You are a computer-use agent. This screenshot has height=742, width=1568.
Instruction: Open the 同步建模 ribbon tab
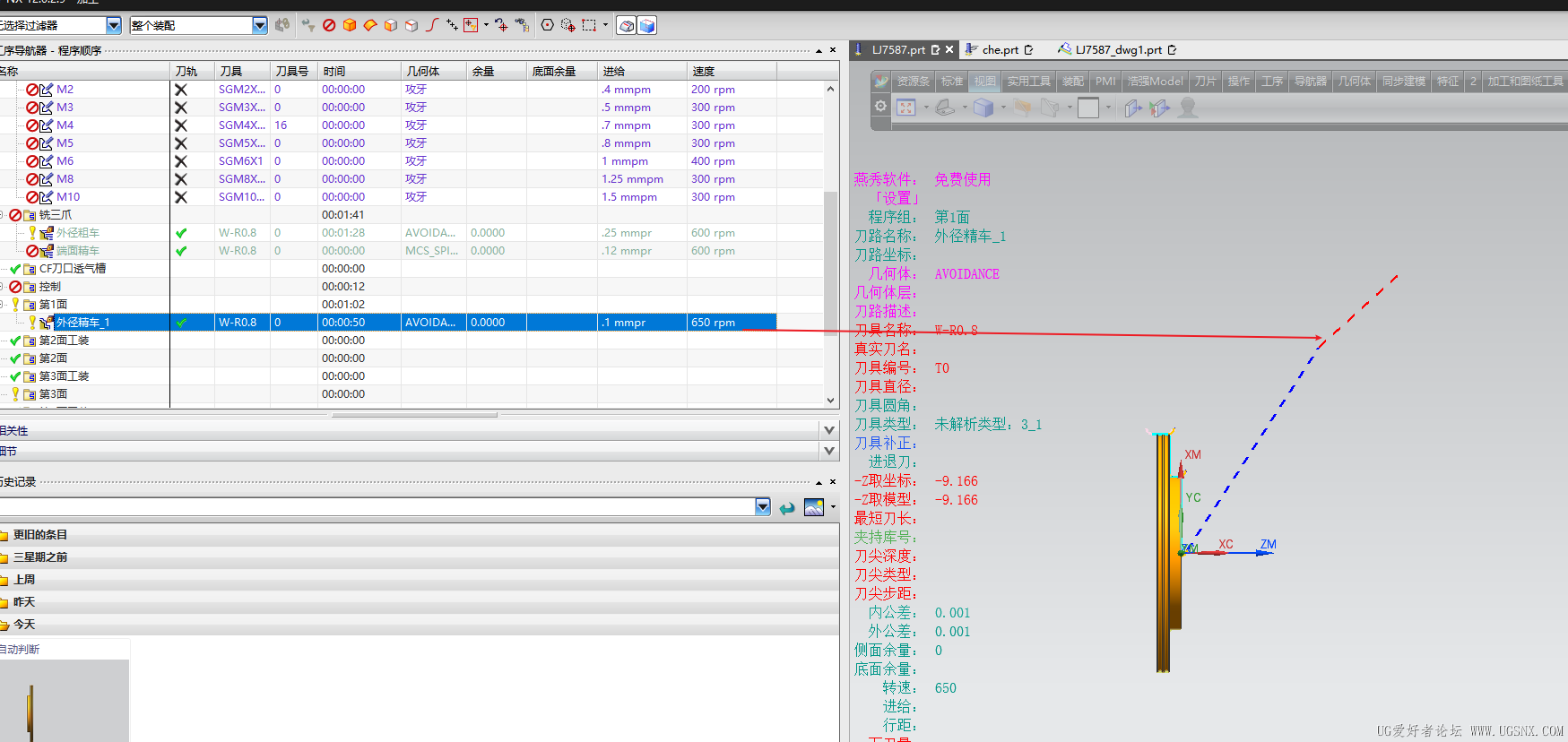click(x=1403, y=82)
